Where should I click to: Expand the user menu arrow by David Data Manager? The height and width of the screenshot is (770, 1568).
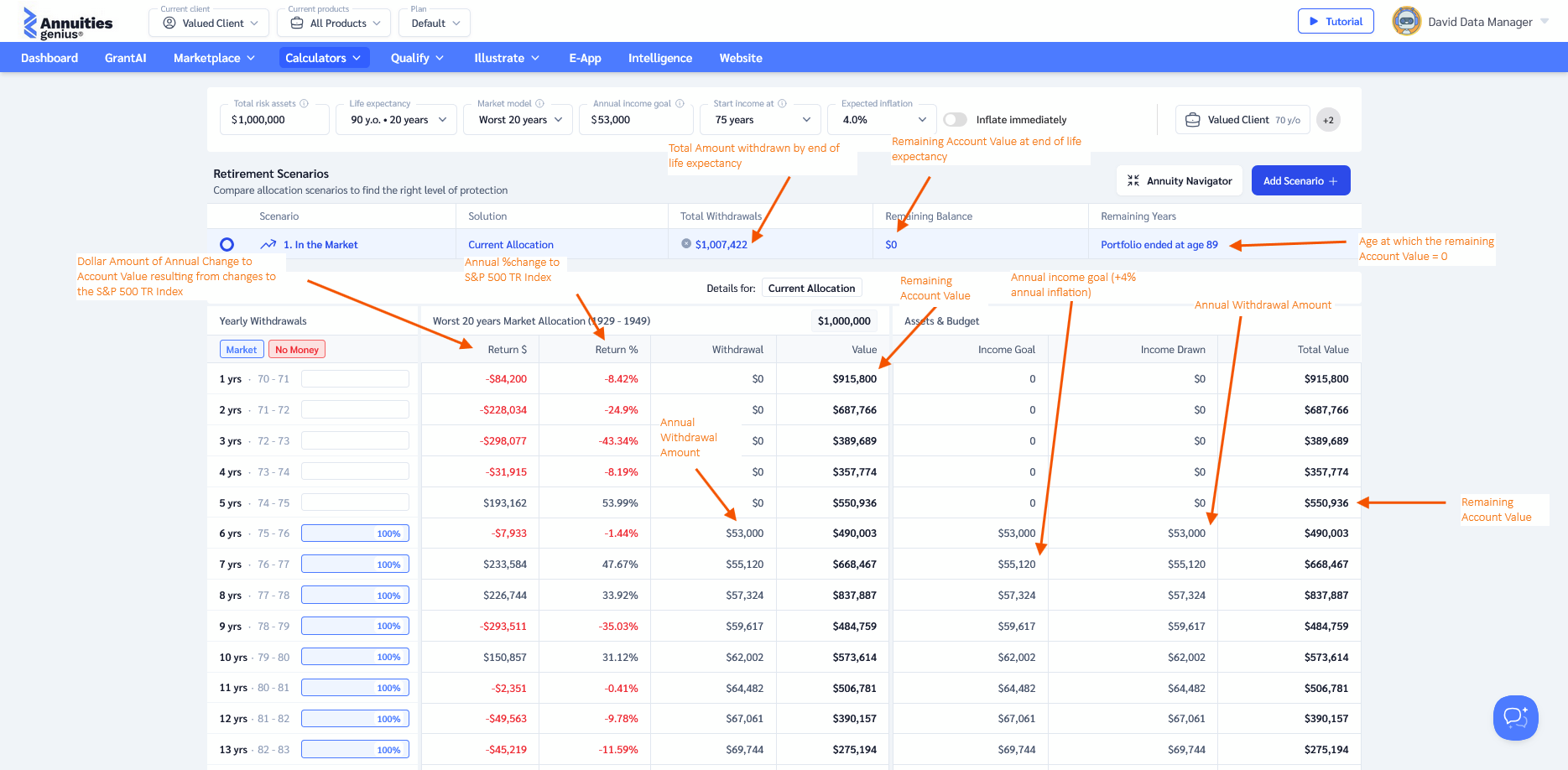(x=1545, y=22)
